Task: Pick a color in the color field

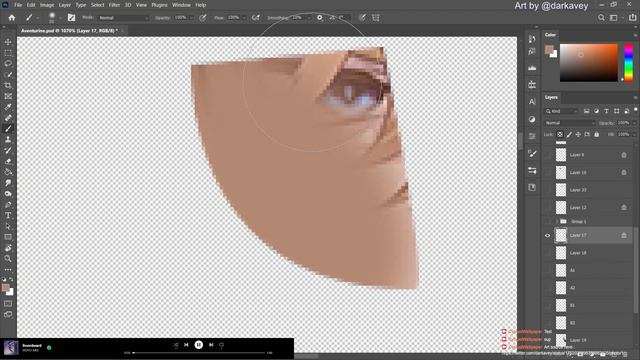Action: point(589,63)
